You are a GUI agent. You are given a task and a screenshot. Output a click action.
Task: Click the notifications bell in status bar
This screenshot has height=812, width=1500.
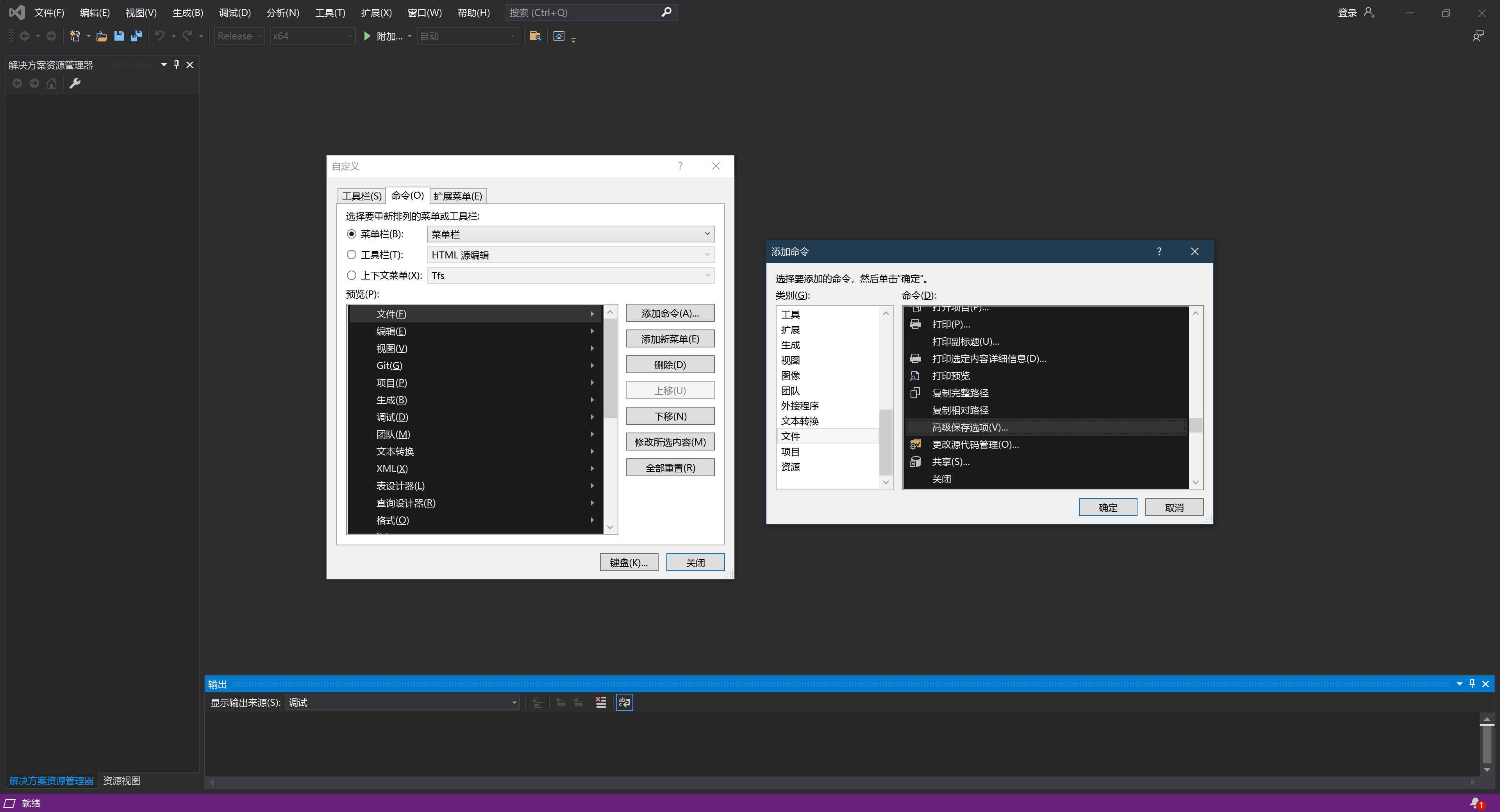1475,803
